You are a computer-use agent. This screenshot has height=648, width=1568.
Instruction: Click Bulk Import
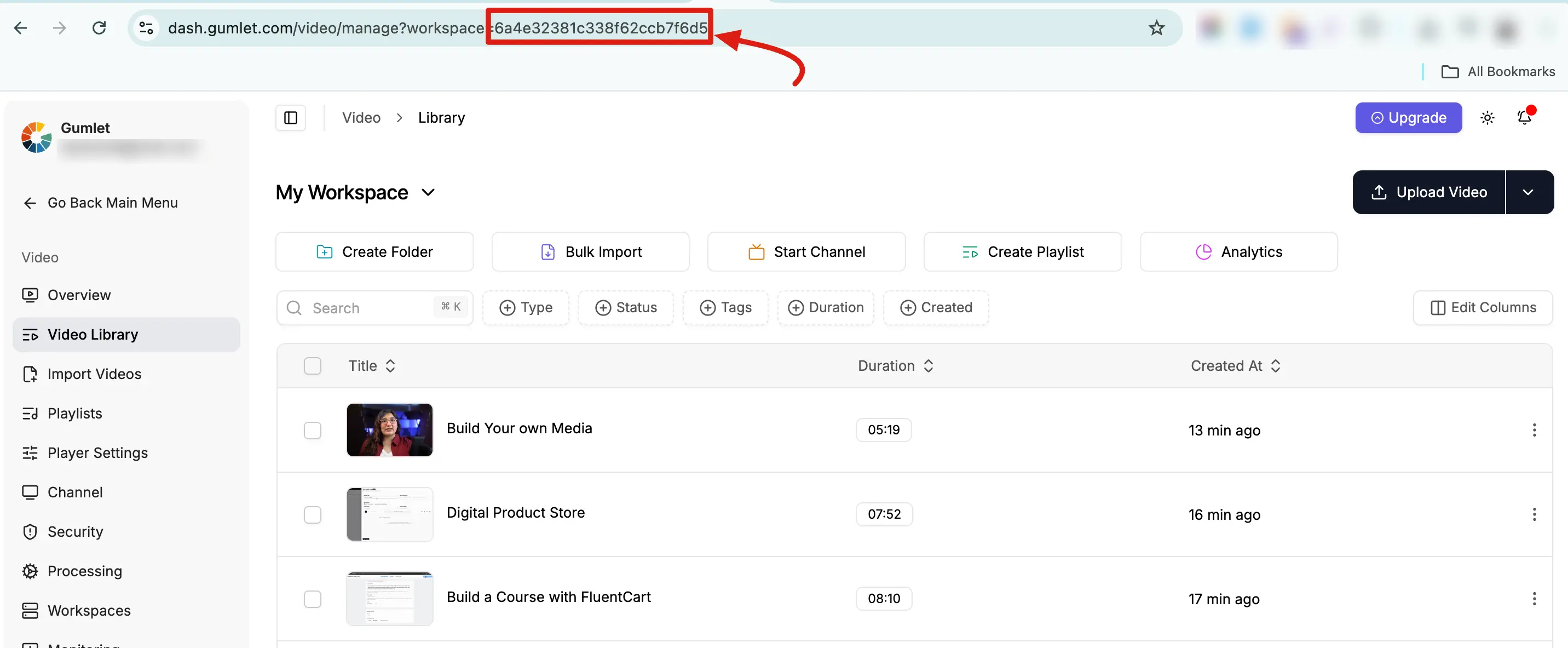[590, 251]
